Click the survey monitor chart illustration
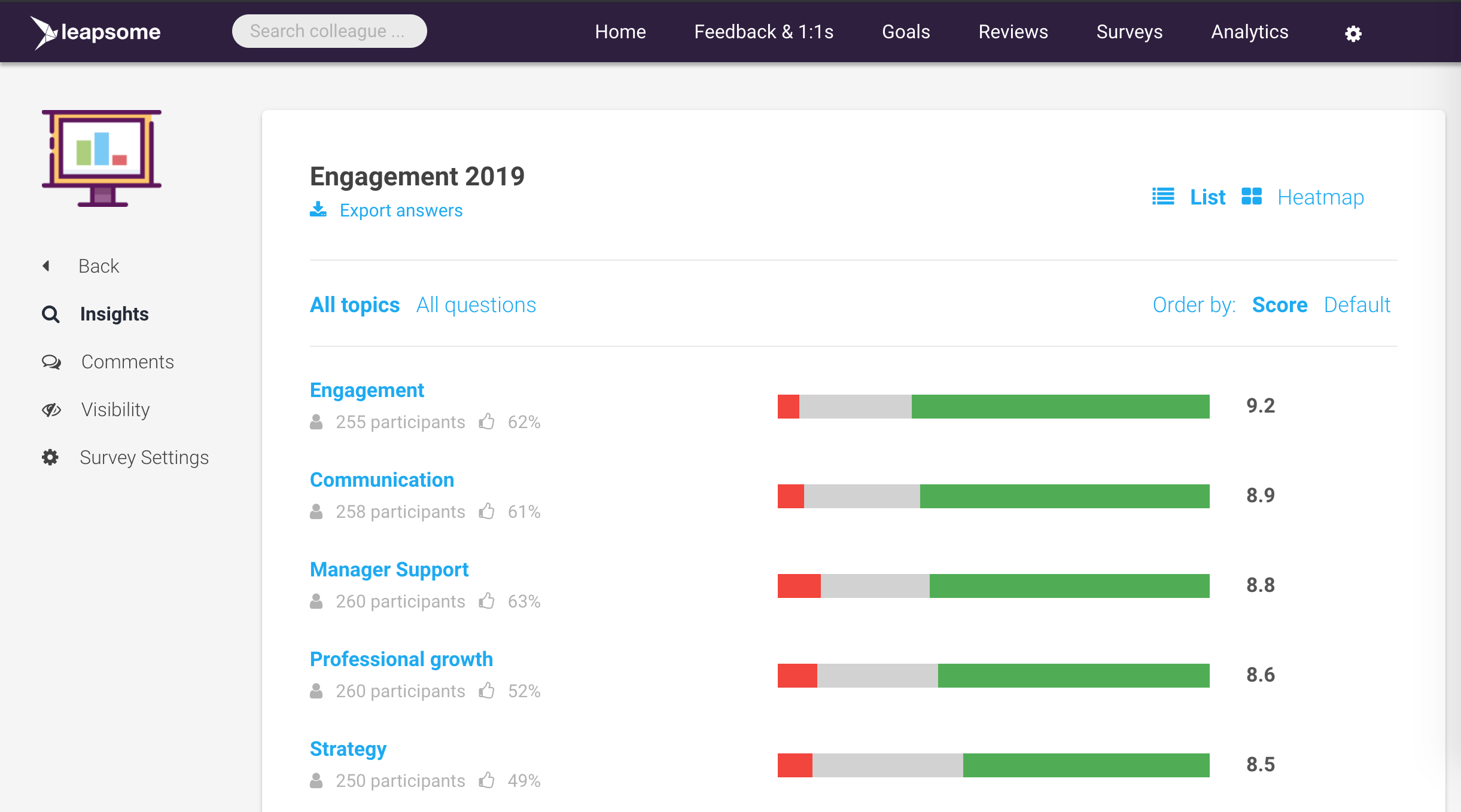 pos(102,158)
